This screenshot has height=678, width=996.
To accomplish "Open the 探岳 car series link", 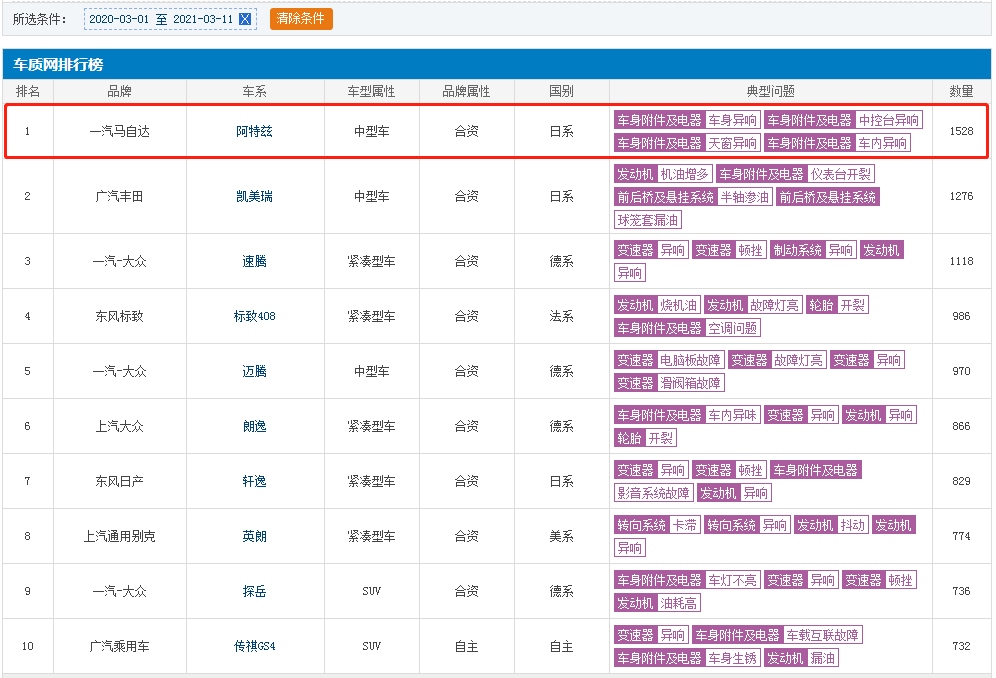I will coord(254,591).
